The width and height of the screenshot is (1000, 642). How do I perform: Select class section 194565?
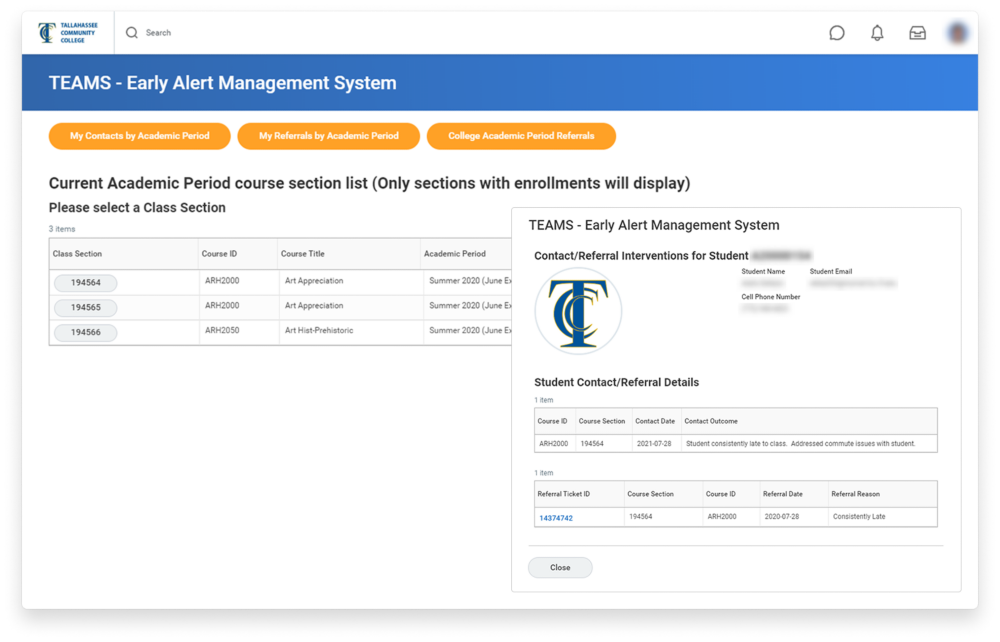(x=84, y=308)
